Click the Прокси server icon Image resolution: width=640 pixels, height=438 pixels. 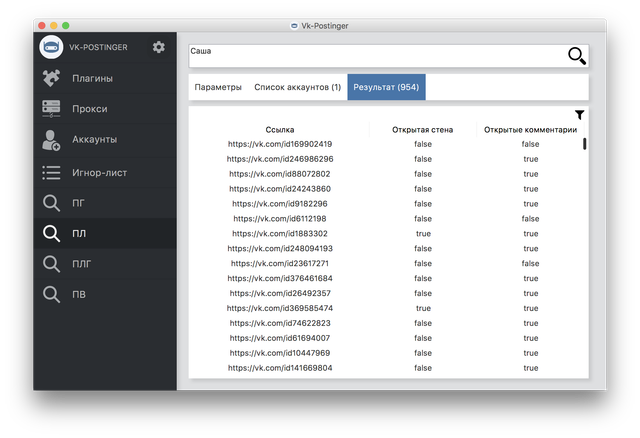click(x=51, y=109)
